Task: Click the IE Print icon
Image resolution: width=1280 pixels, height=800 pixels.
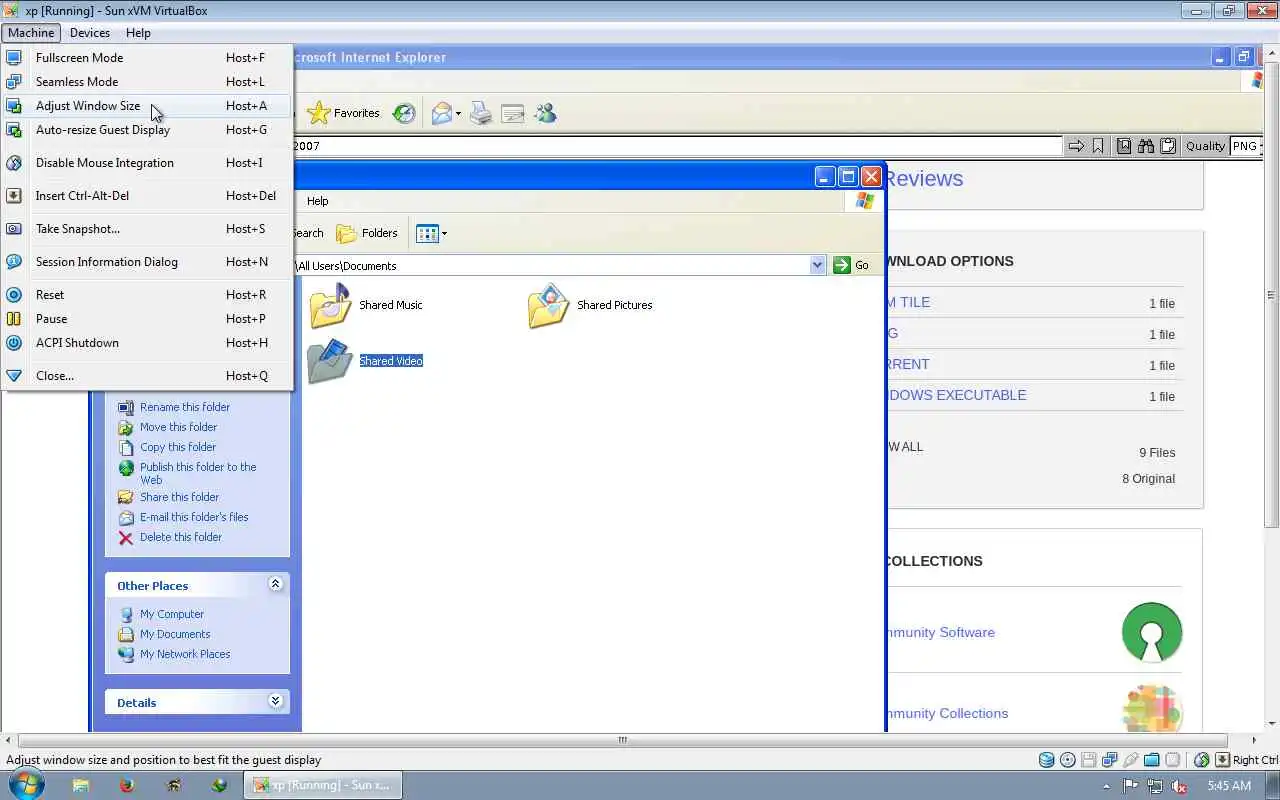Action: coord(481,114)
